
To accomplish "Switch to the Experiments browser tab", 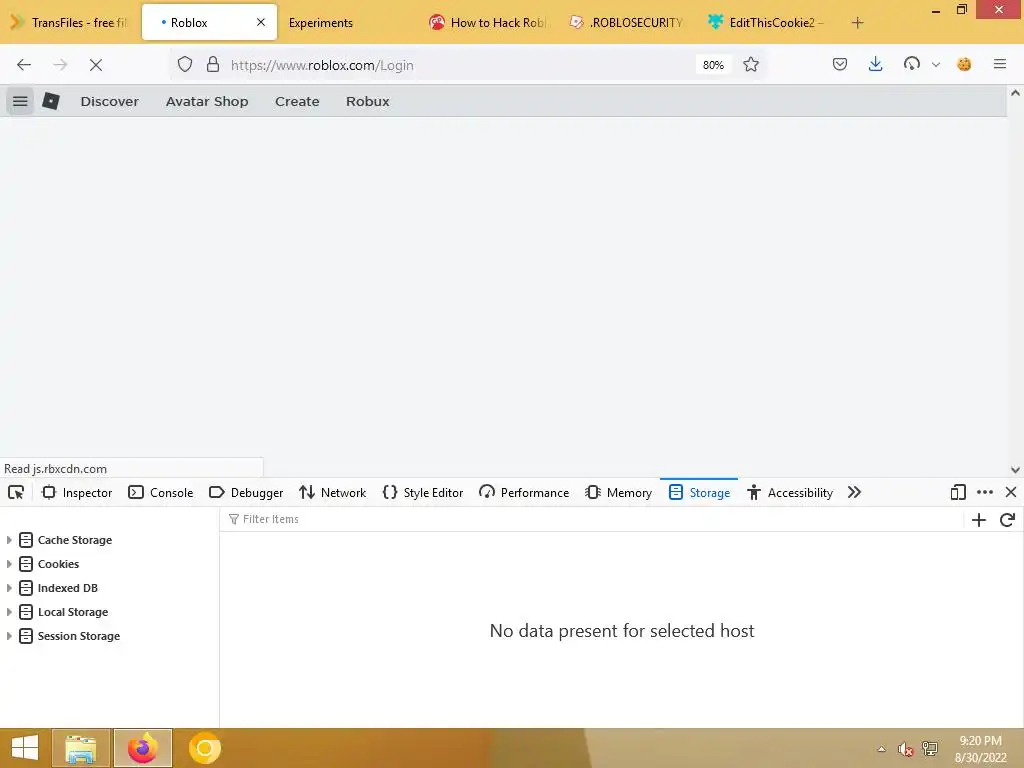I will 346,23.
